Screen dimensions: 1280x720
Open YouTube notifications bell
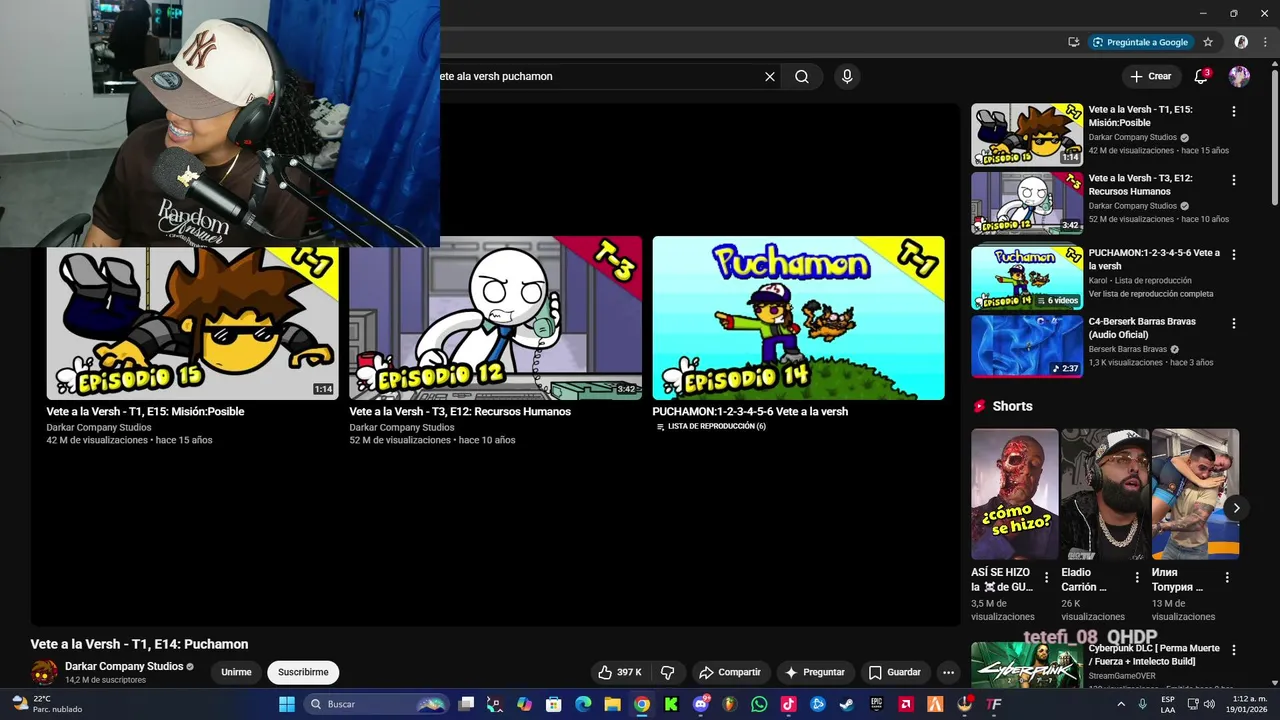point(1202,76)
